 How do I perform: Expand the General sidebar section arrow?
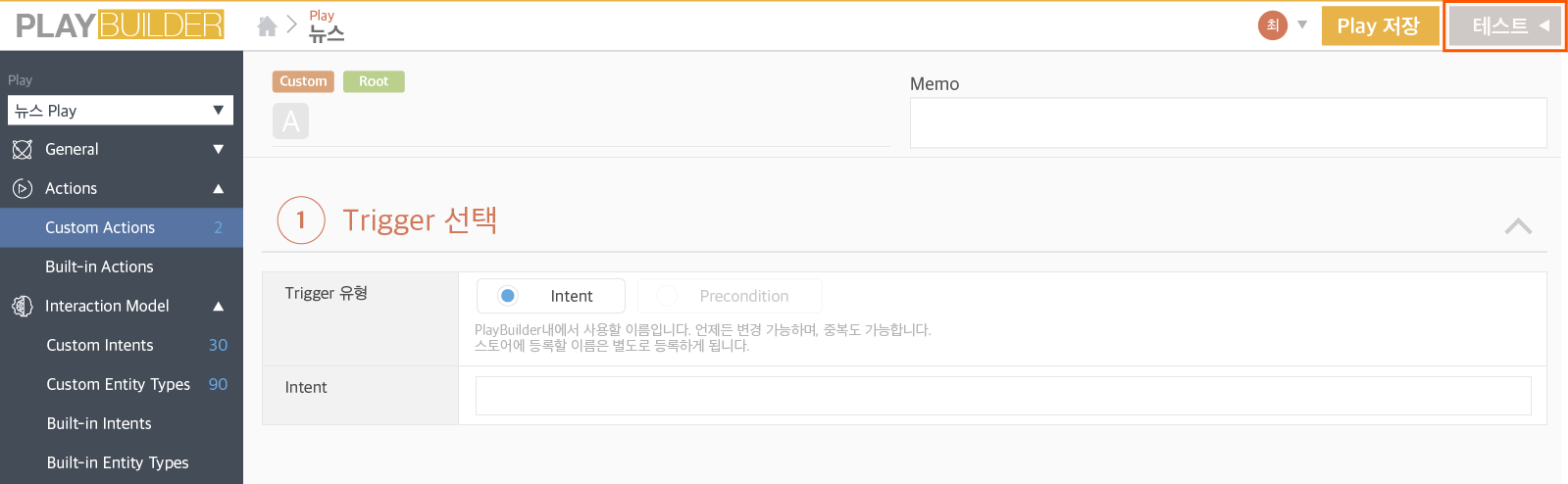[218, 150]
